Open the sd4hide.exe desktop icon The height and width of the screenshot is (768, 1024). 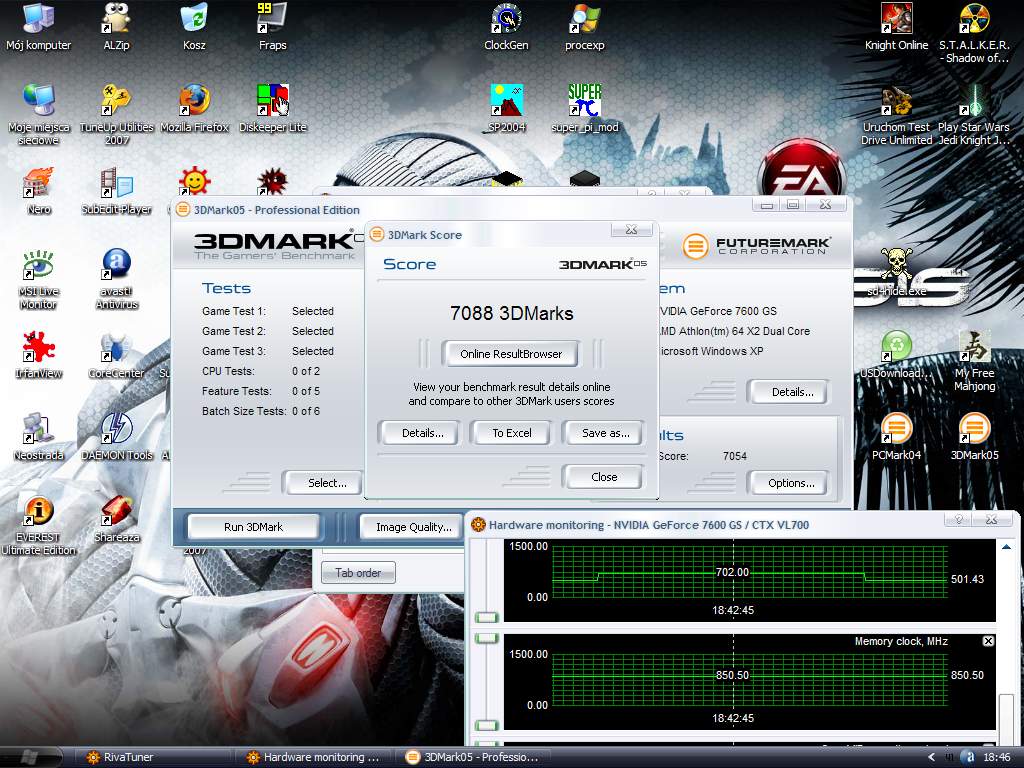897,273
